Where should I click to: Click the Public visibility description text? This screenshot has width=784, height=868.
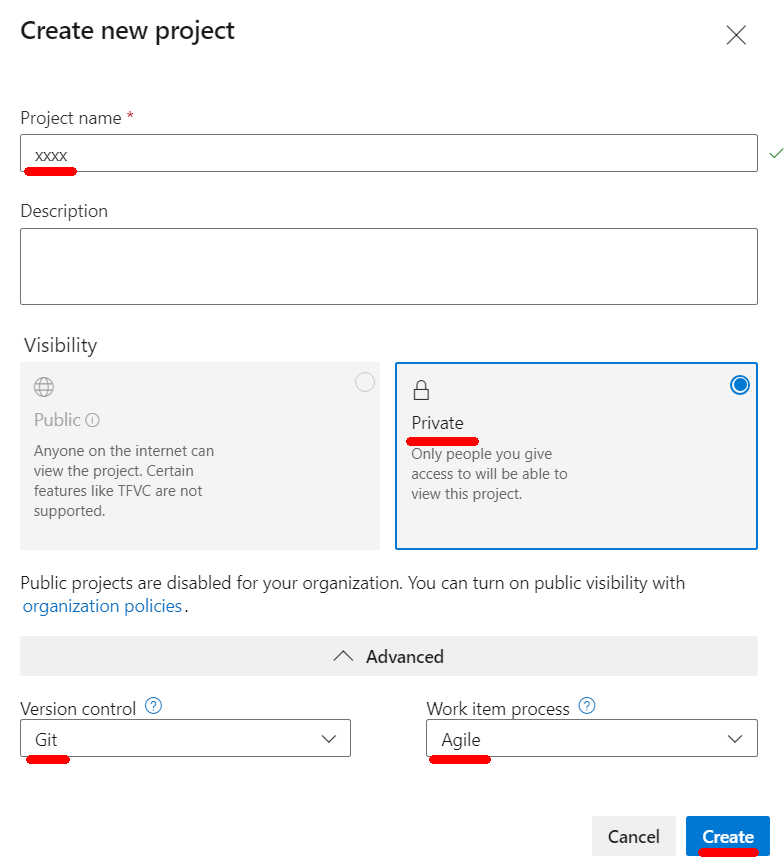124,481
